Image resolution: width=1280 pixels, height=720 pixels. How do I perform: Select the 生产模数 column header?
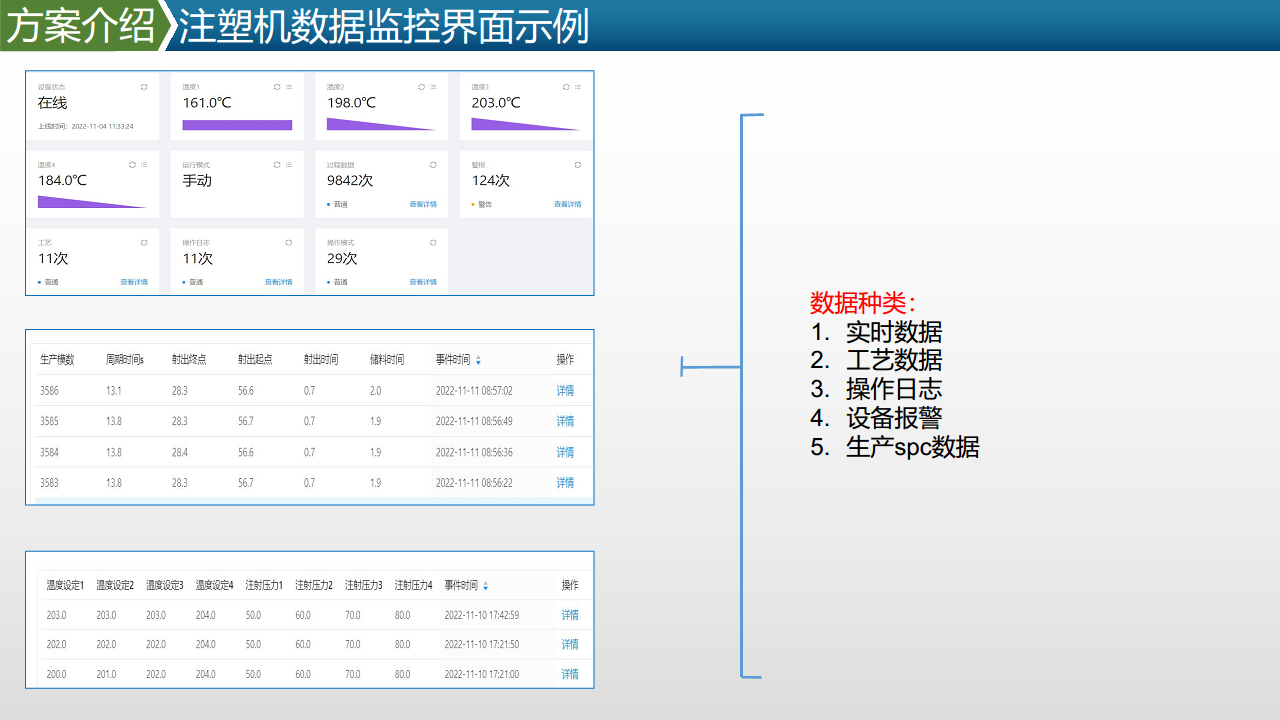[57, 360]
